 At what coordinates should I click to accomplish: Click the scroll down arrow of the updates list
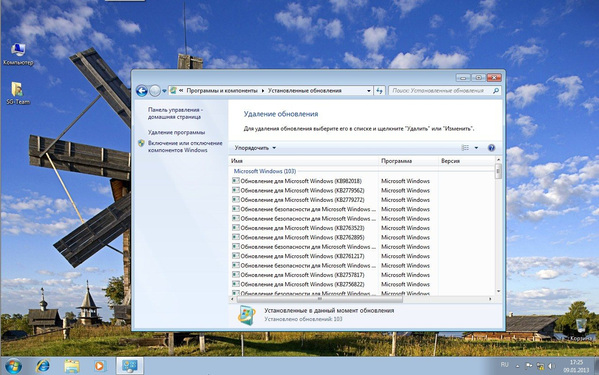click(x=498, y=291)
